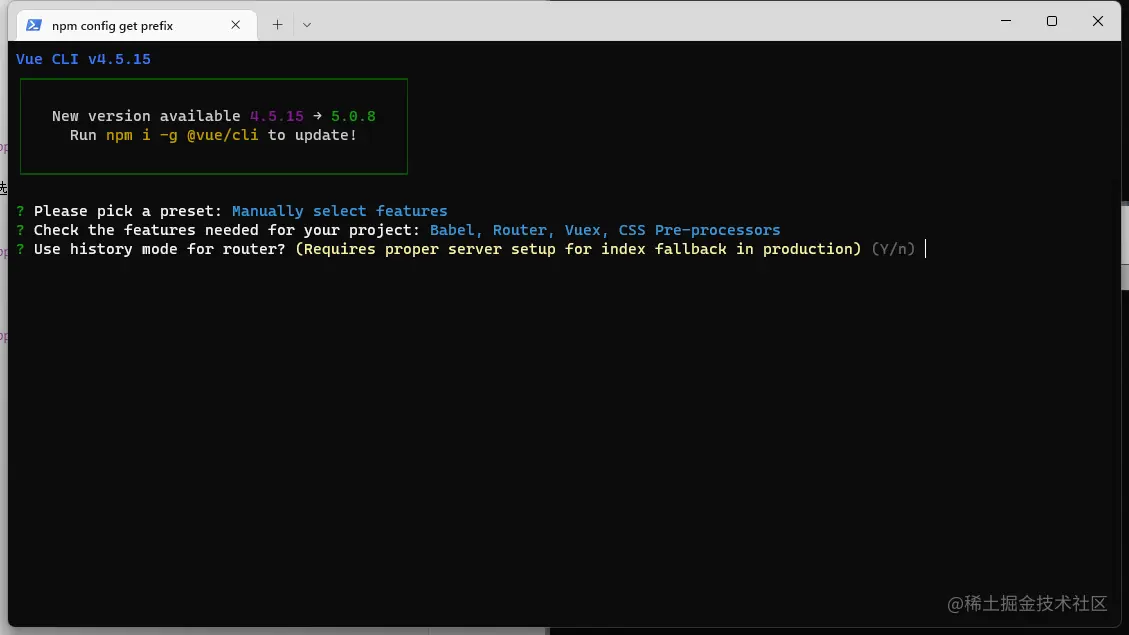Click 'Router,' in the features list

pos(523,230)
